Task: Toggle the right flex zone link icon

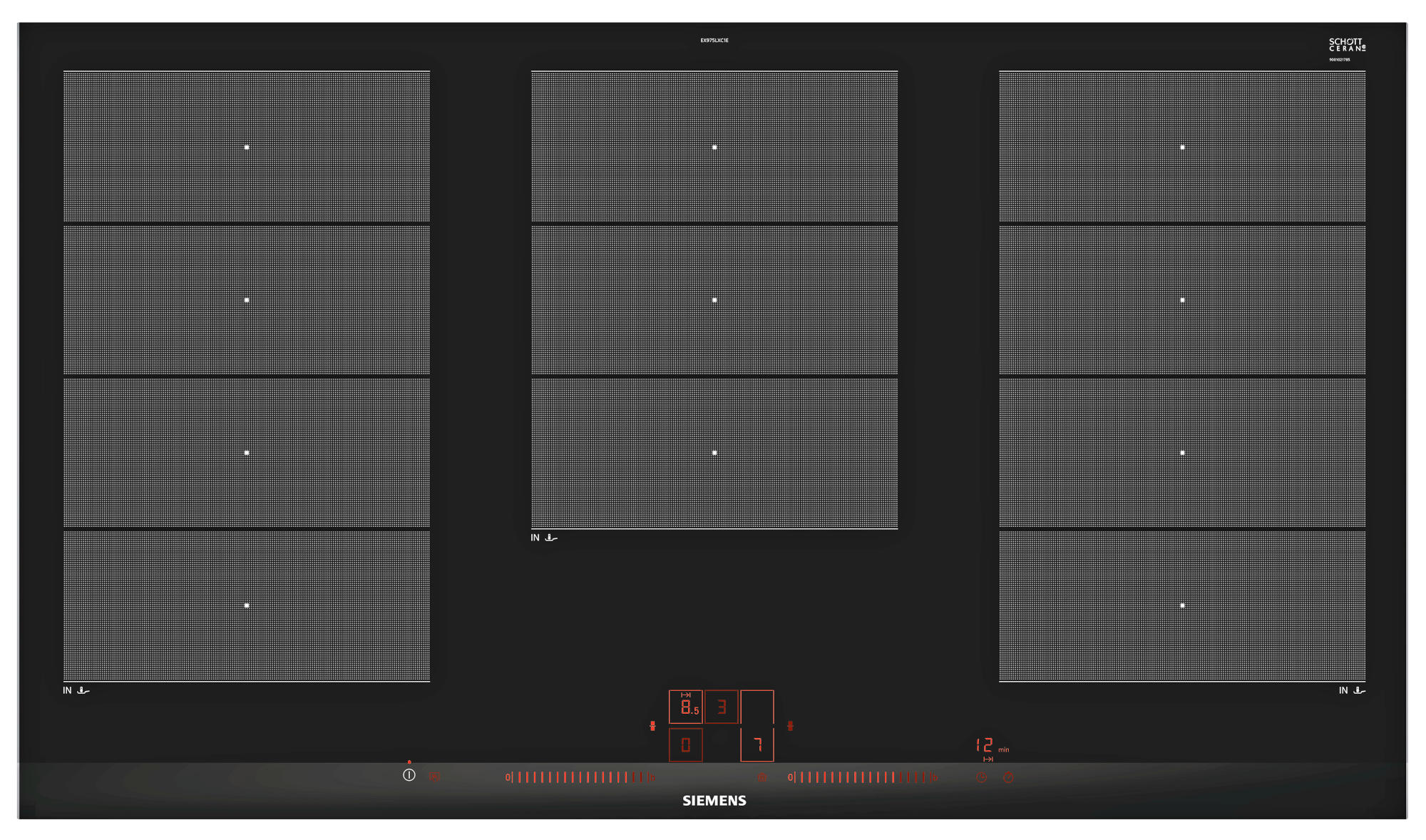Action: pos(790,726)
